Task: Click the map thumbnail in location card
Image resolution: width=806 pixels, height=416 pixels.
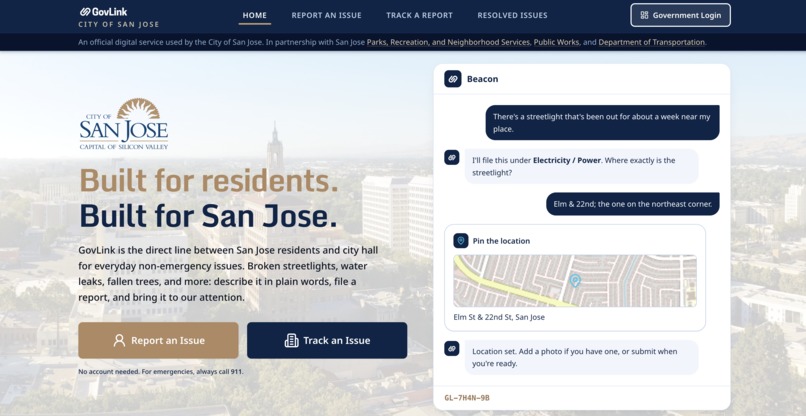Action: tap(575, 281)
